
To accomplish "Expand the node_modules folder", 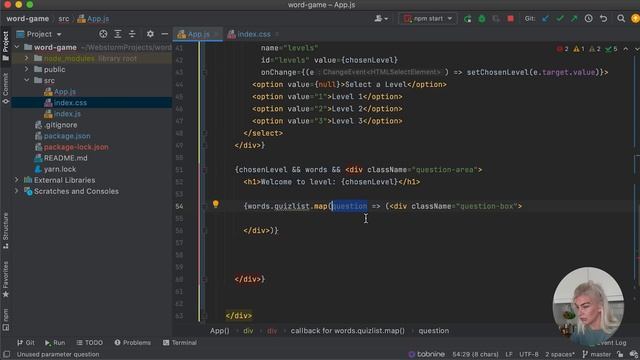I will click(27, 58).
